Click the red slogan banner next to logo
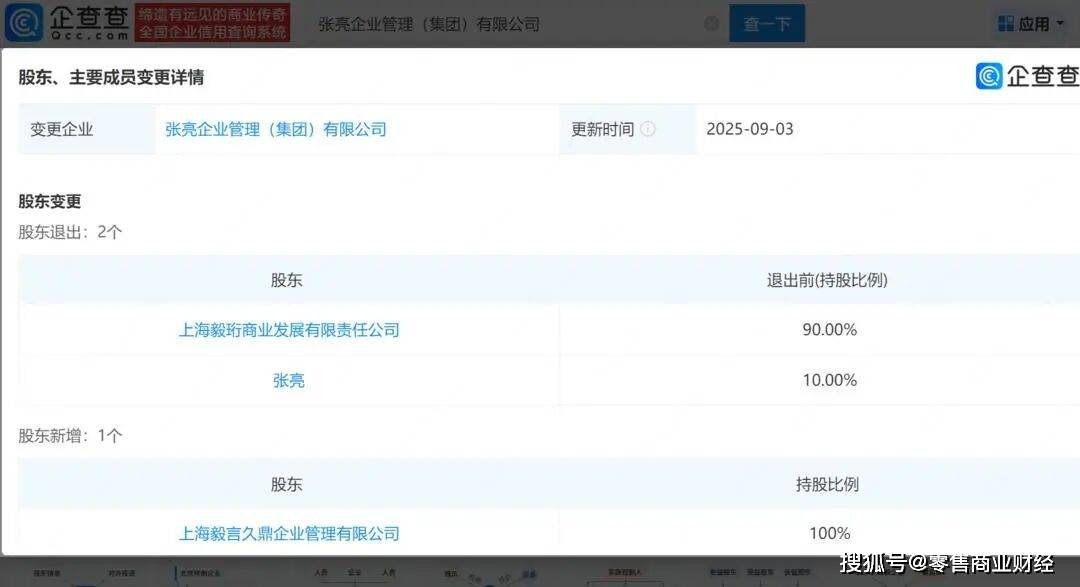Viewport: 1080px width, 587px height. (212, 23)
